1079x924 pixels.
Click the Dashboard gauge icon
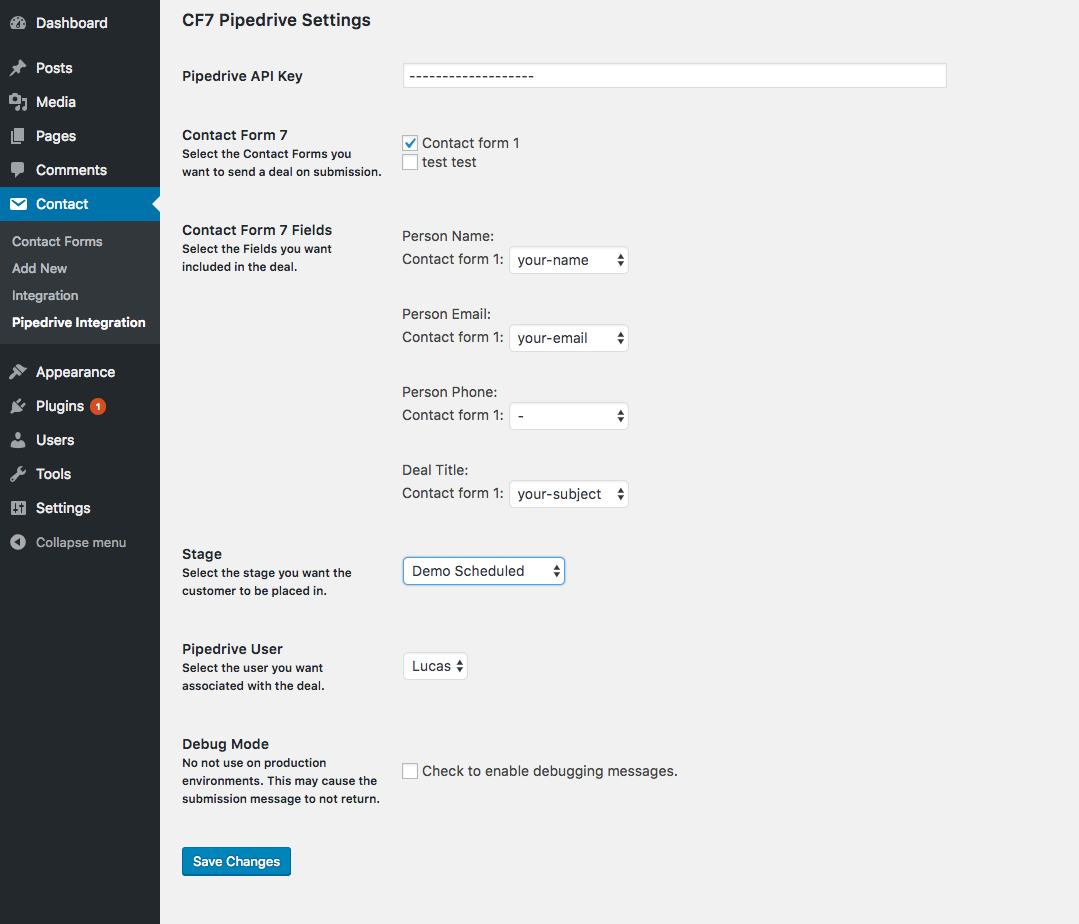18,23
